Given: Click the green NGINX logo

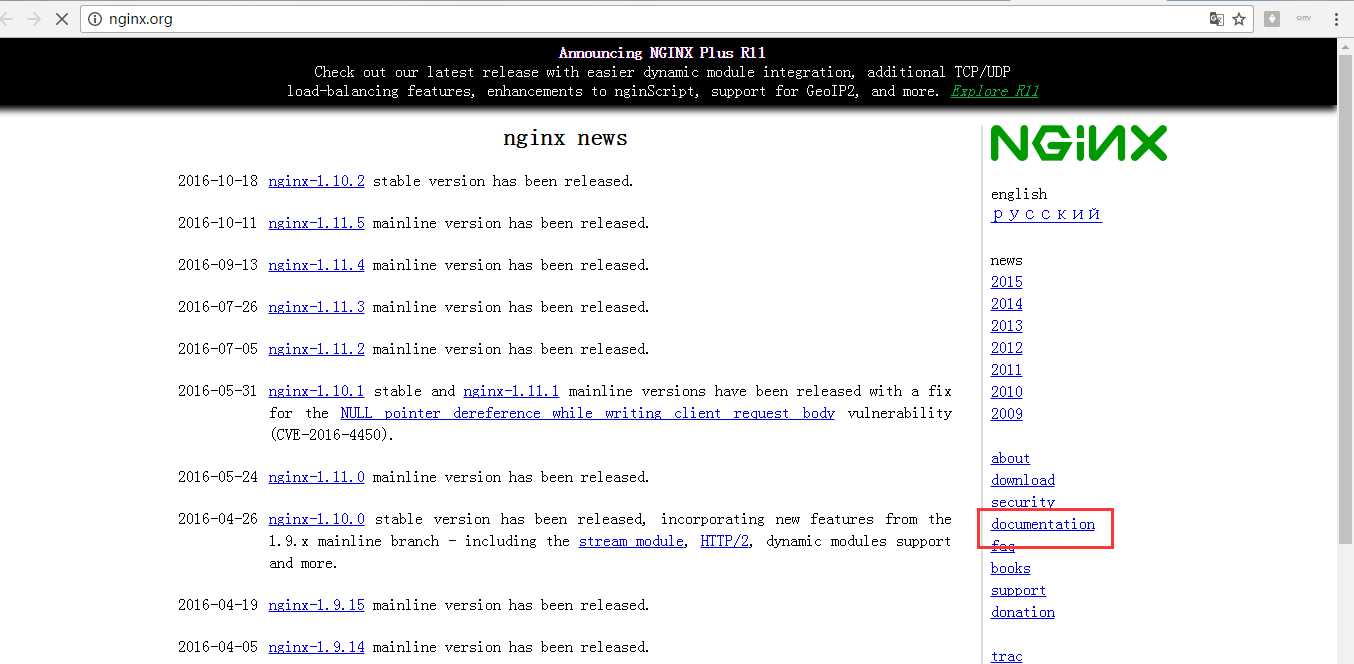Looking at the screenshot, I should pyautogui.click(x=1078, y=143).
